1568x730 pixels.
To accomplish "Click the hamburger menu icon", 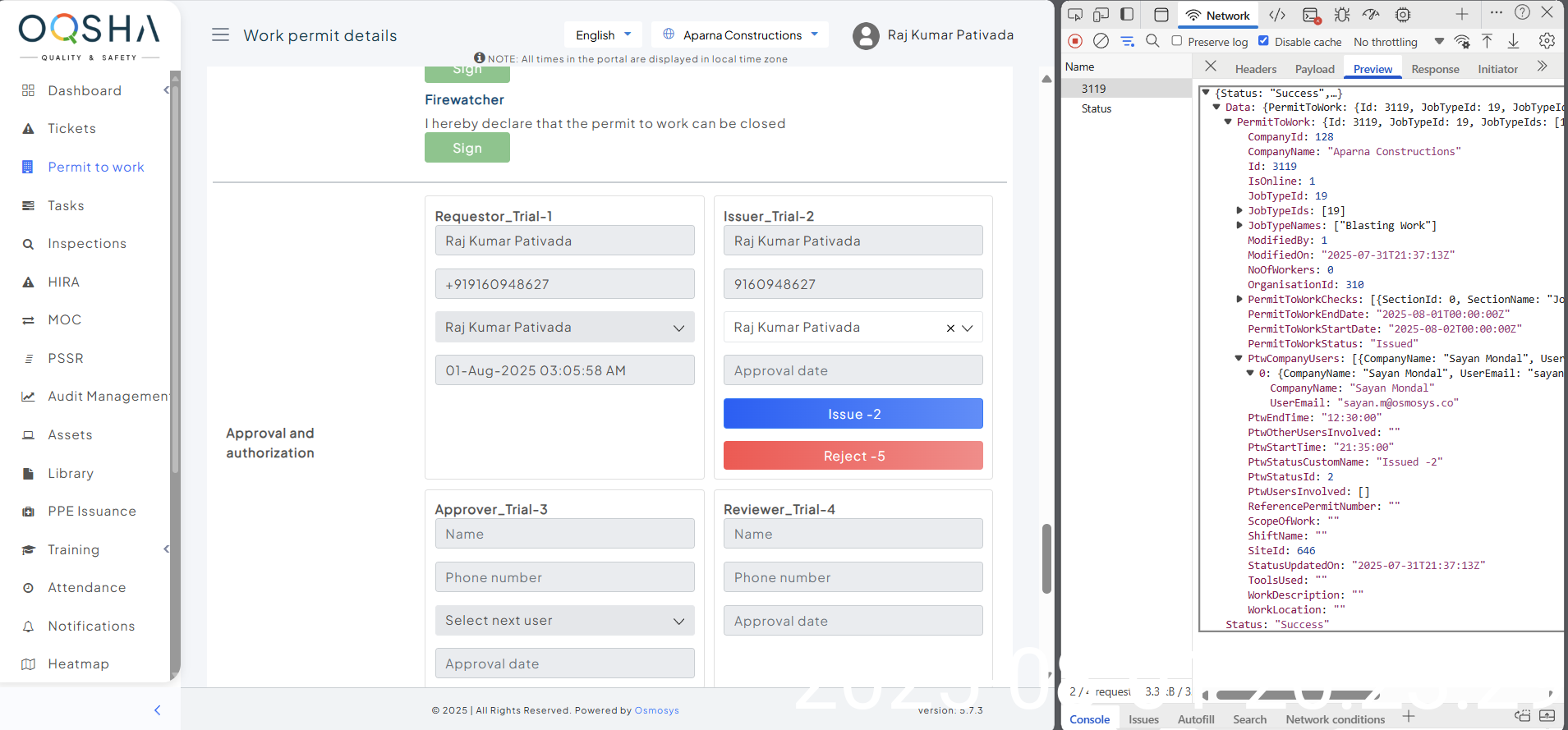I will 220,35.
